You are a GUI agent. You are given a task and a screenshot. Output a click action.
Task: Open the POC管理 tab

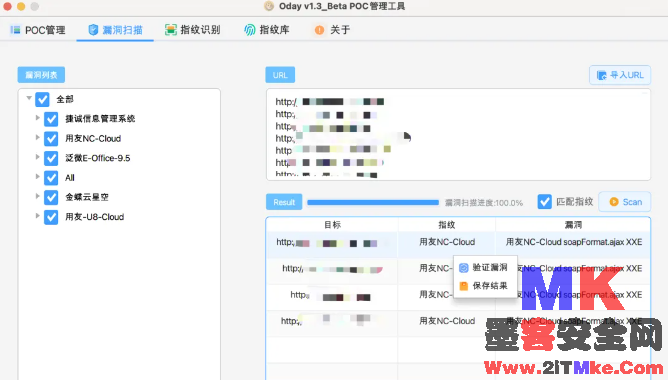coord(38,30)
